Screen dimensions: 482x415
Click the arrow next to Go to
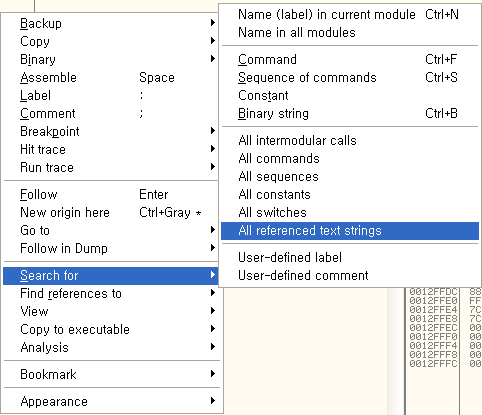click(x=213, y=230)
